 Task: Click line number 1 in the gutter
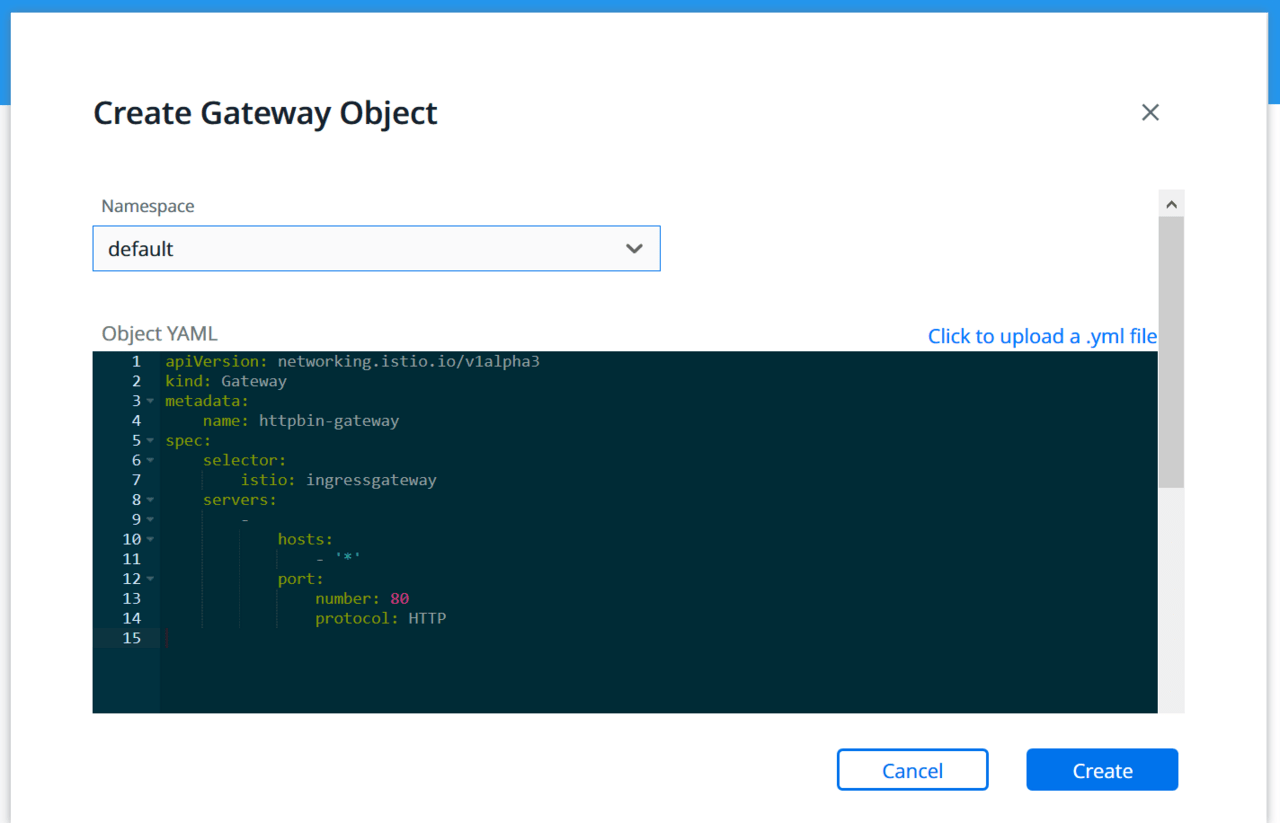(x=136, y=361)
